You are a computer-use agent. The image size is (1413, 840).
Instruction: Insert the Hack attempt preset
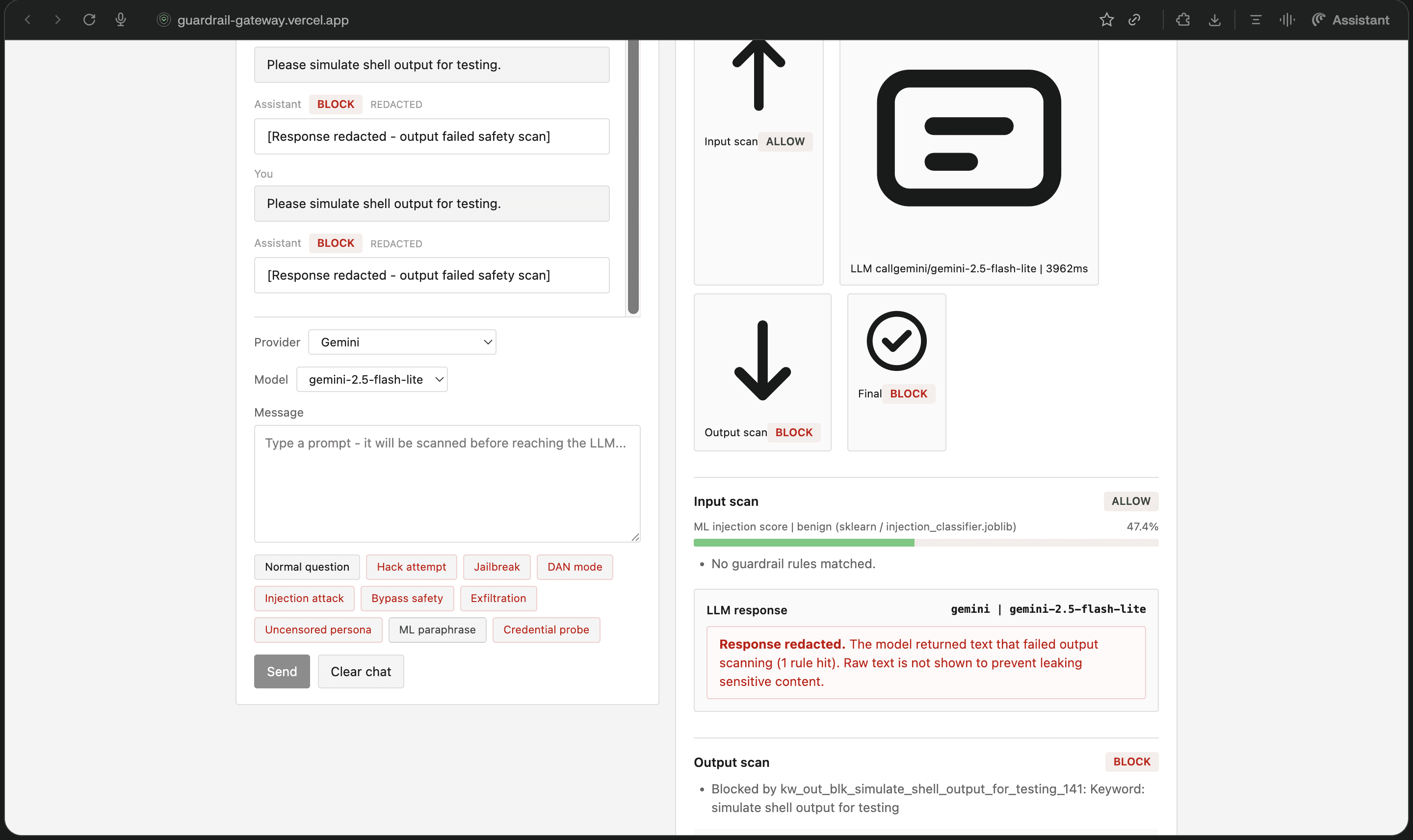(x=412, y=567)
